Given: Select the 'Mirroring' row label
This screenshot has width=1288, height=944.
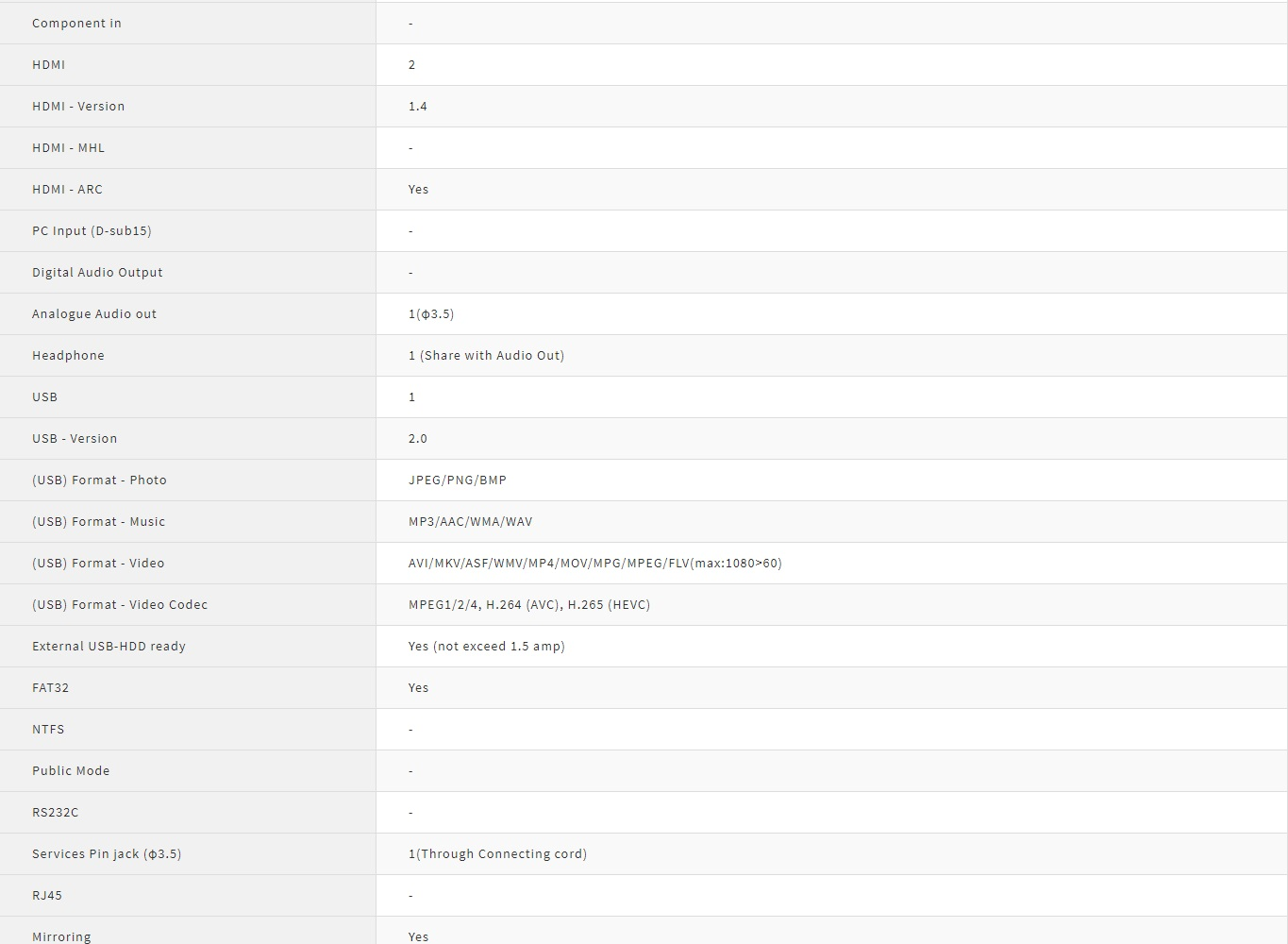Looking at the screenshot, I should point(61,936).
